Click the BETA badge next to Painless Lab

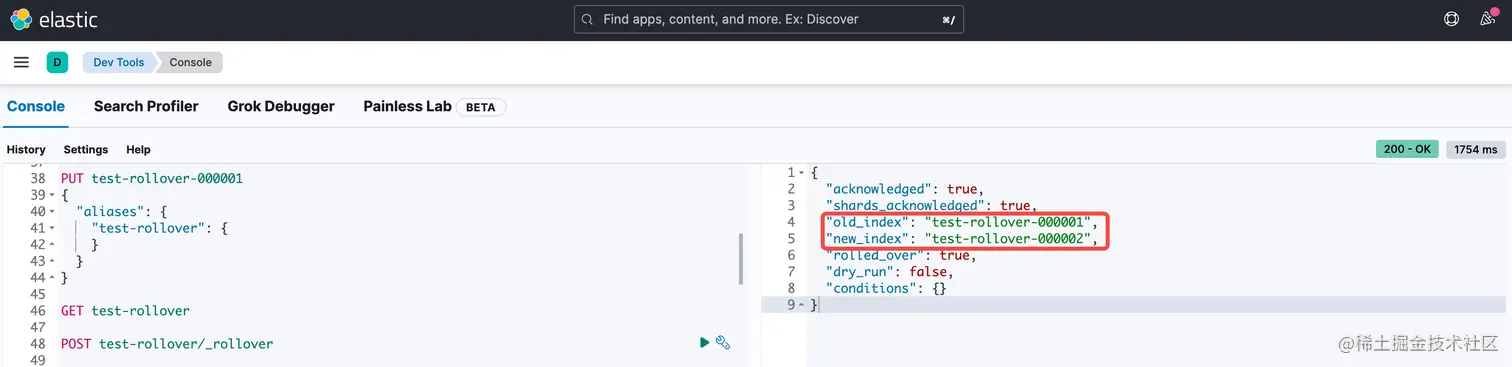[x=481, y=107]
